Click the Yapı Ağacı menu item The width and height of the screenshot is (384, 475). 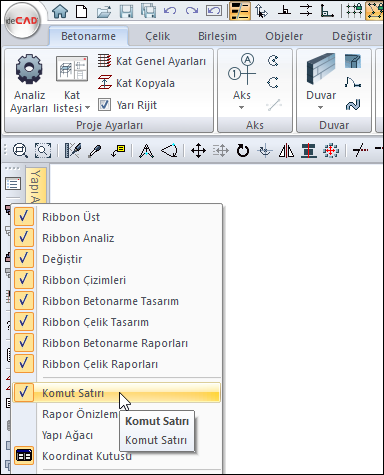pos(67,435)
